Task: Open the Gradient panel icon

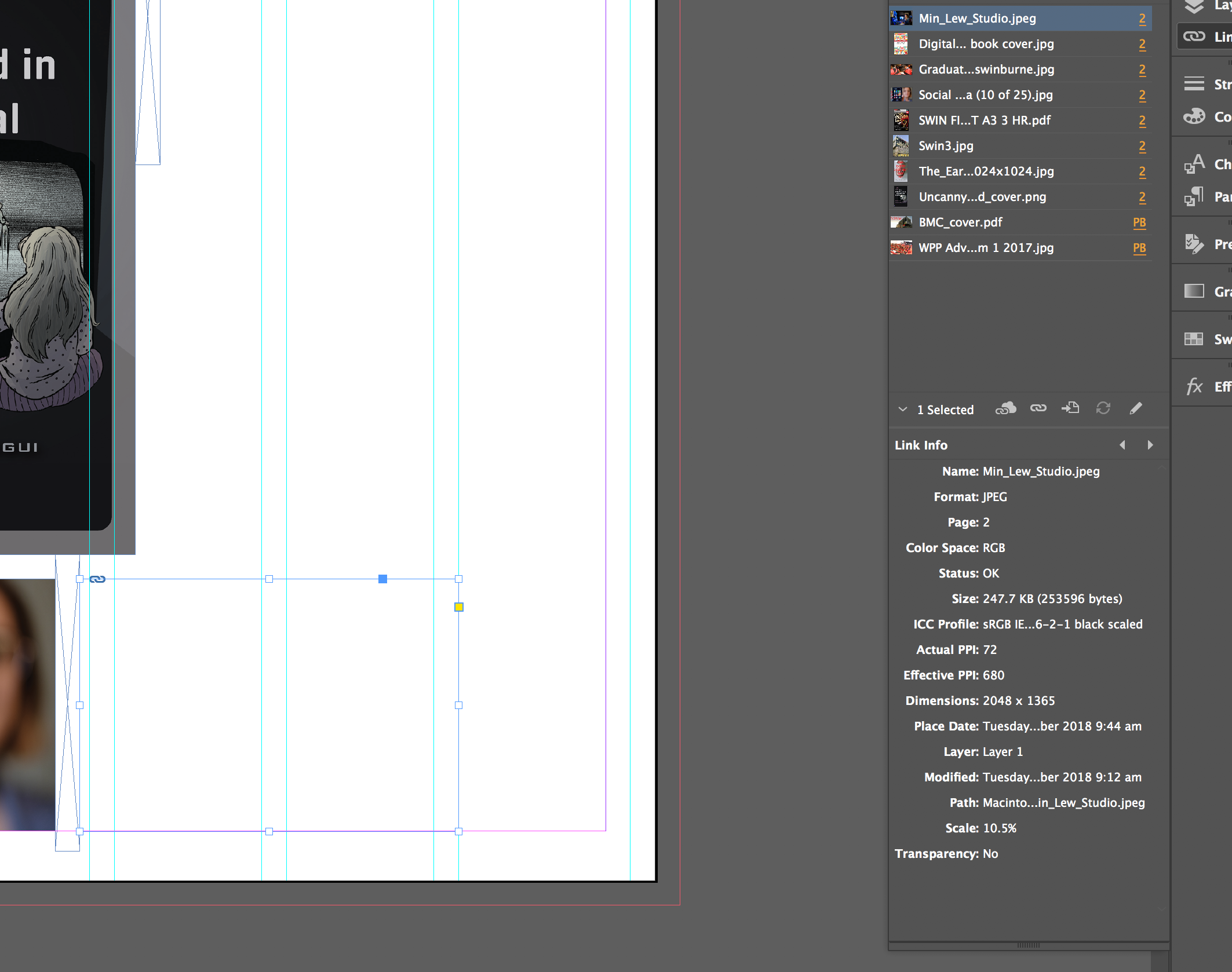Action: (x=1194, y=291)
